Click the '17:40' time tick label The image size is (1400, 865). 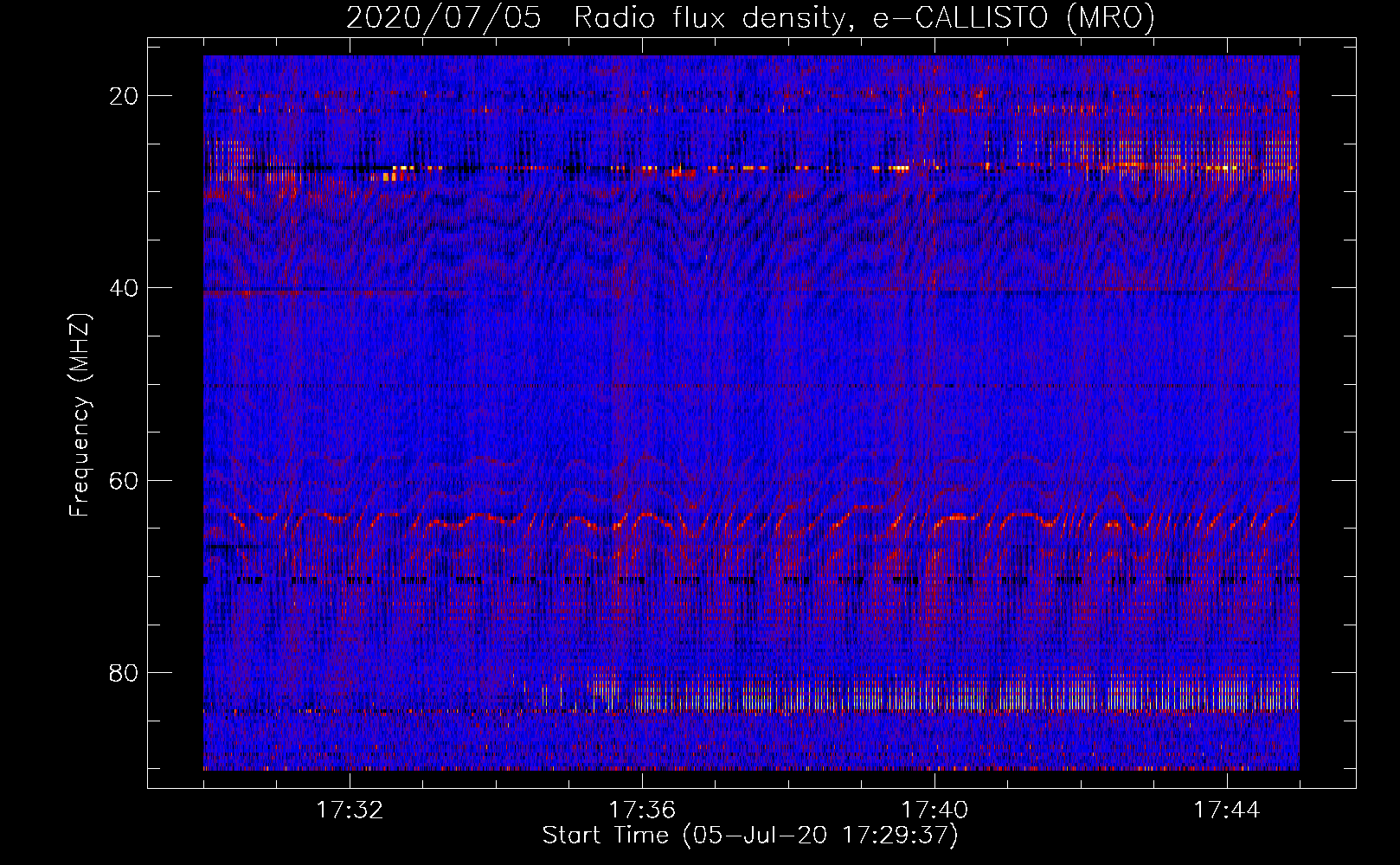(x=934, y=811)
